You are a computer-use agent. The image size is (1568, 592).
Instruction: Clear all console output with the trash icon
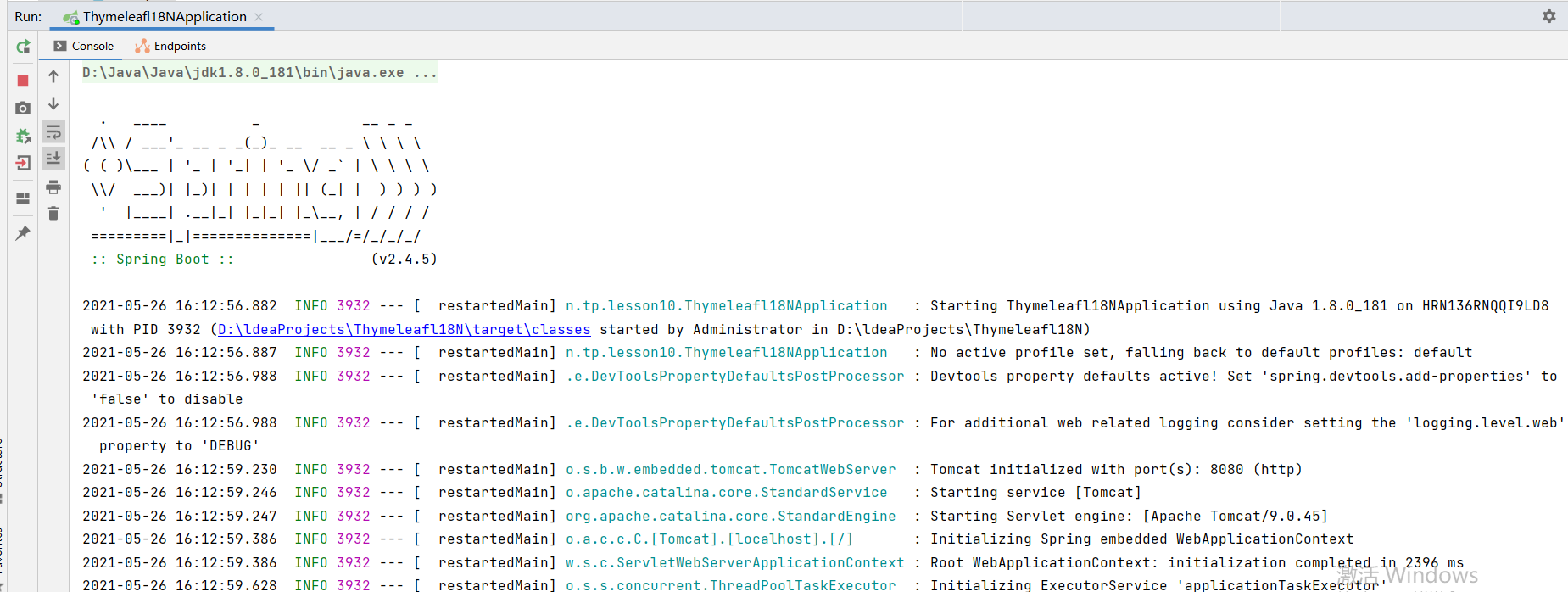point(53,214)
